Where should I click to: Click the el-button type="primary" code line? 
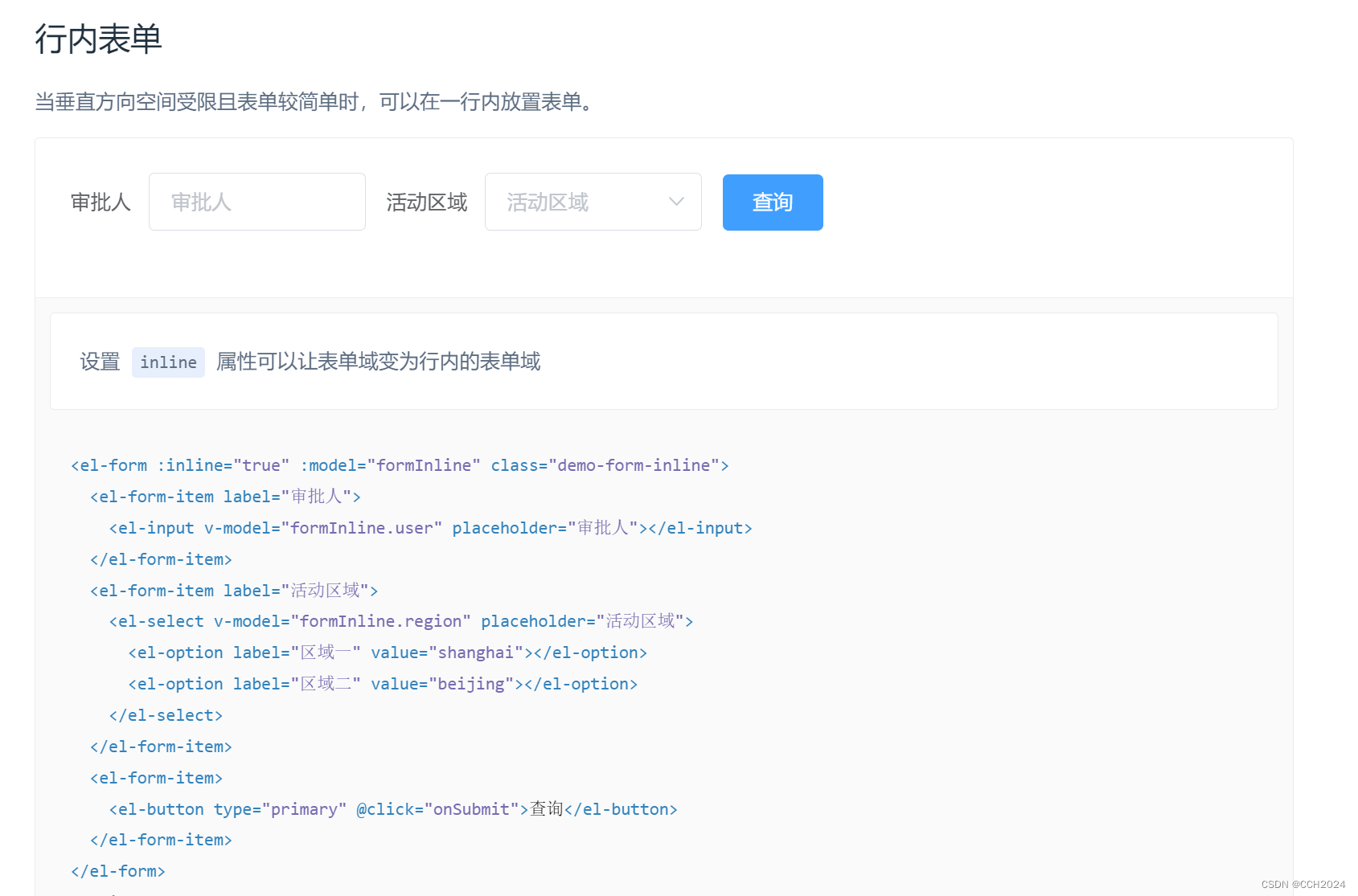[393, 809]
